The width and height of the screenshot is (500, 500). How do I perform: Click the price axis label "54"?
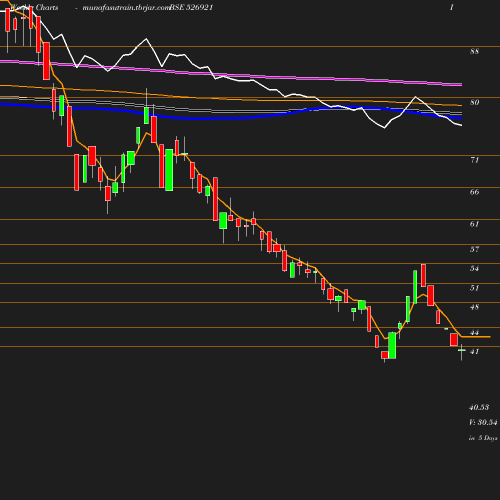tap(474, 268)
